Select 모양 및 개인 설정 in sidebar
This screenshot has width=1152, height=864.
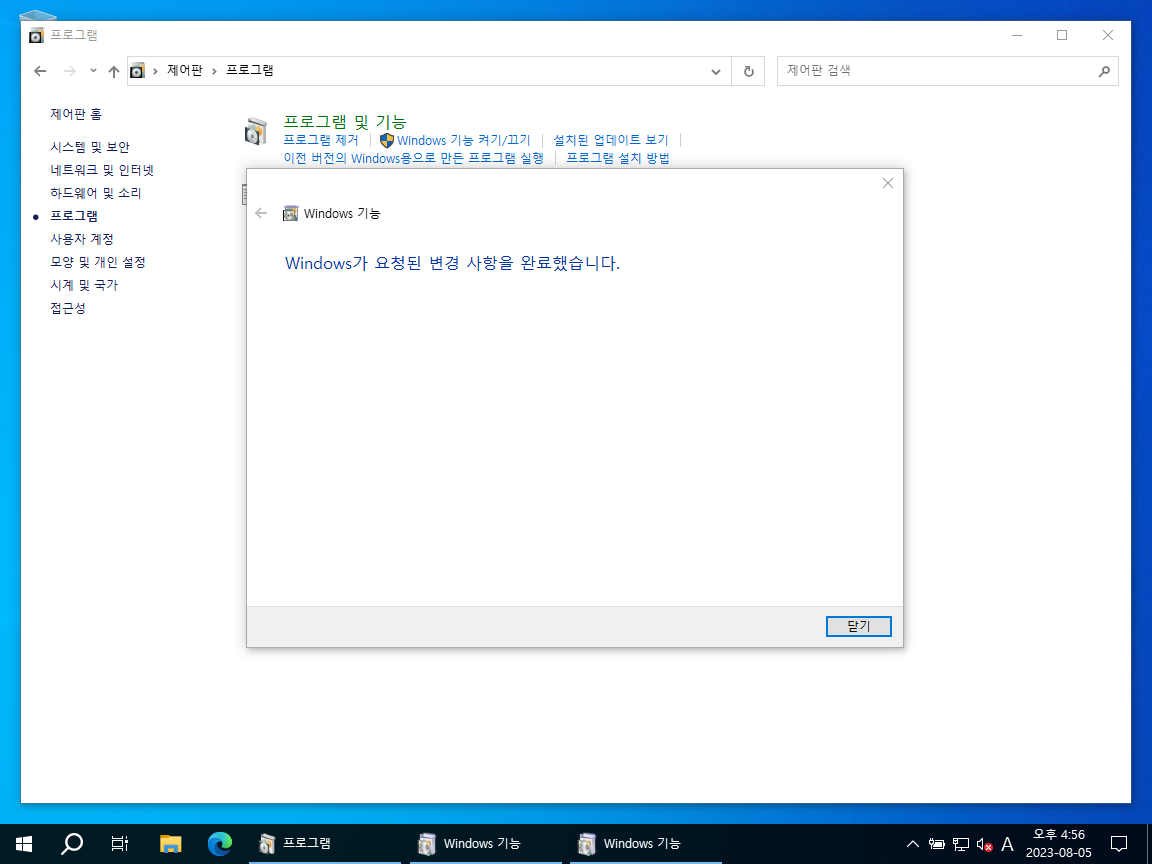98,262
